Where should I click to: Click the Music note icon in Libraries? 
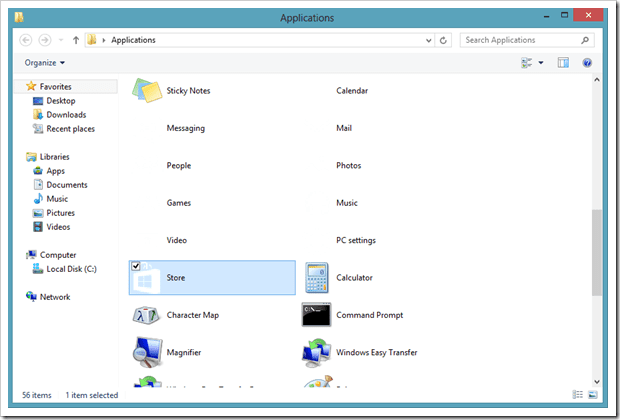pos(38,199)
